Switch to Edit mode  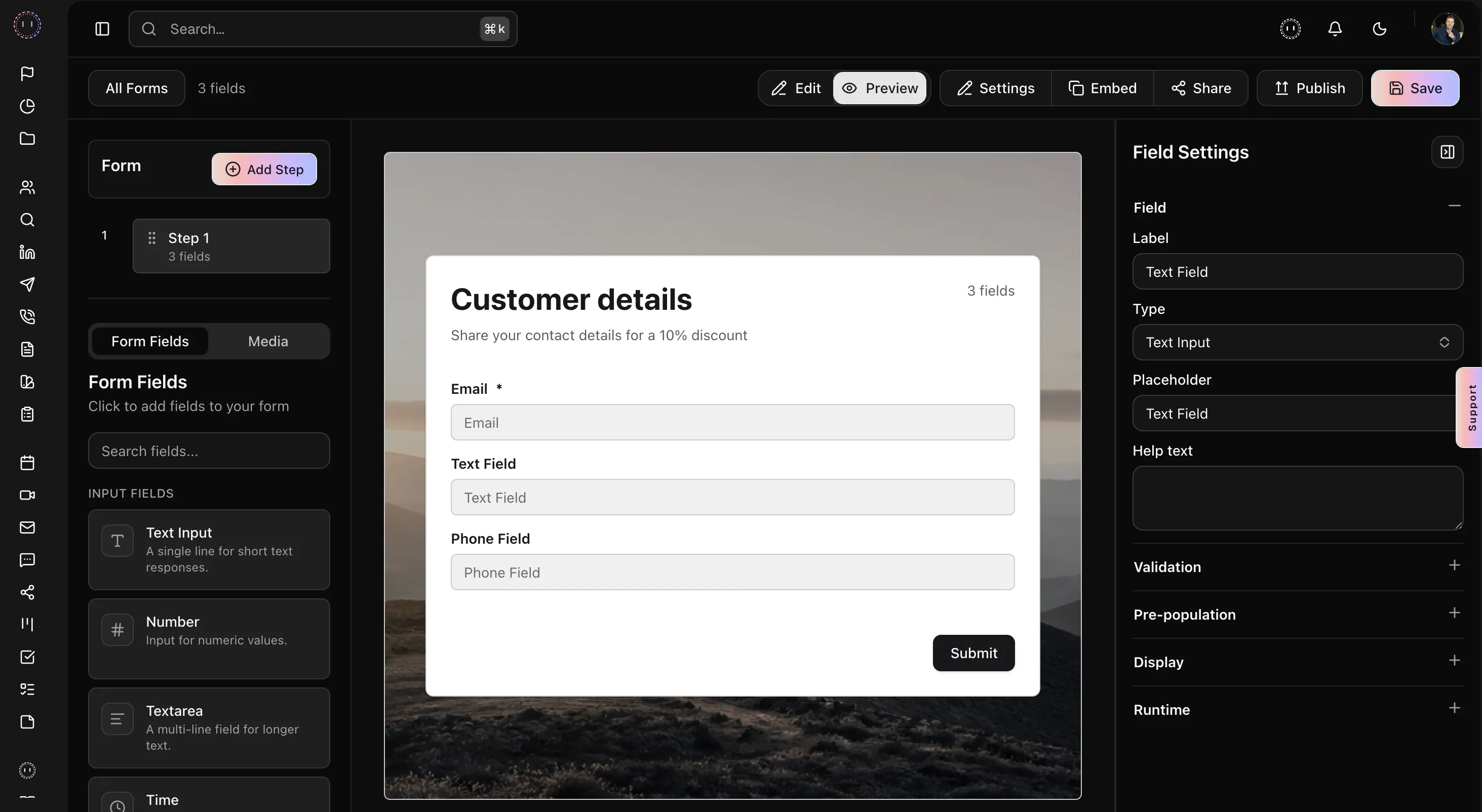pyautogui.click(x=796, y=88)
